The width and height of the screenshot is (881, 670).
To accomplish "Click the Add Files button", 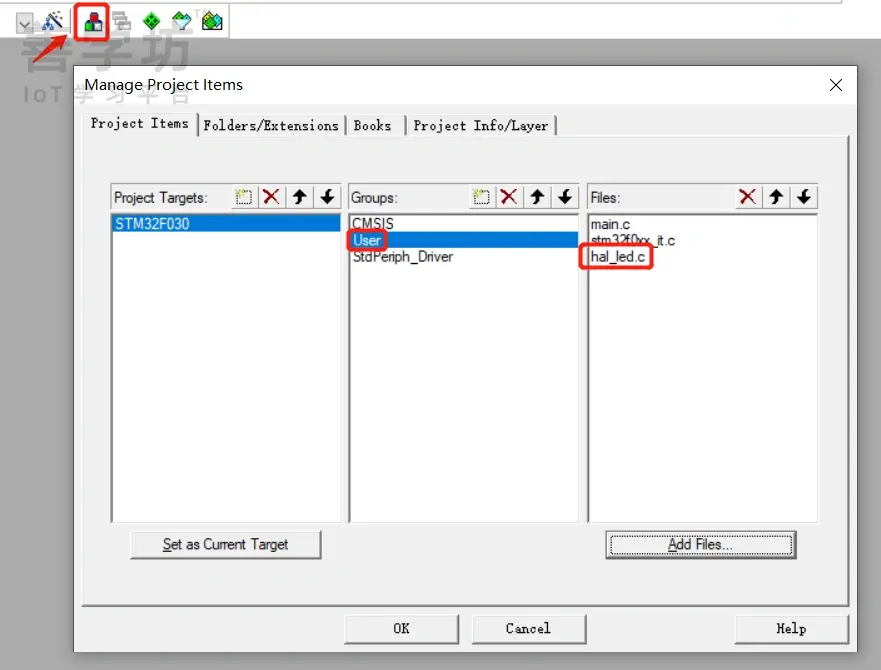I will tap(700, 545).
